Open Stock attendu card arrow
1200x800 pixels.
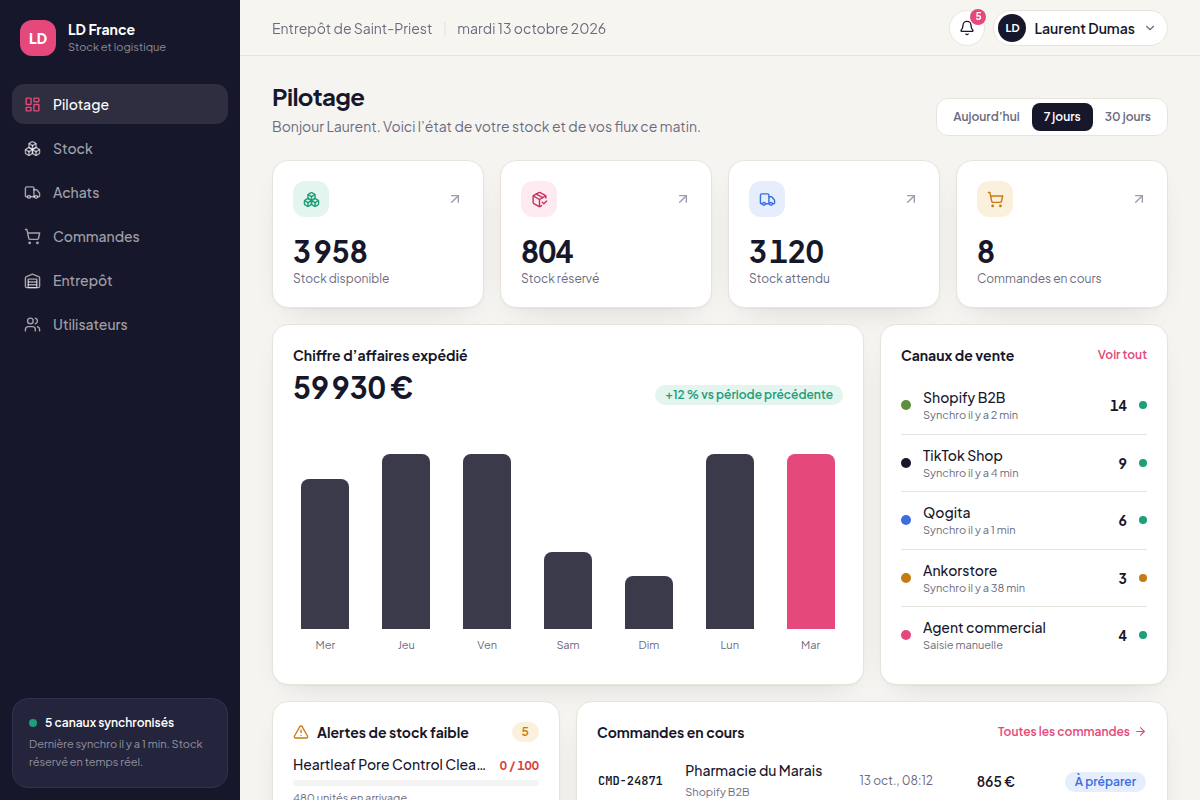(911, 199)
